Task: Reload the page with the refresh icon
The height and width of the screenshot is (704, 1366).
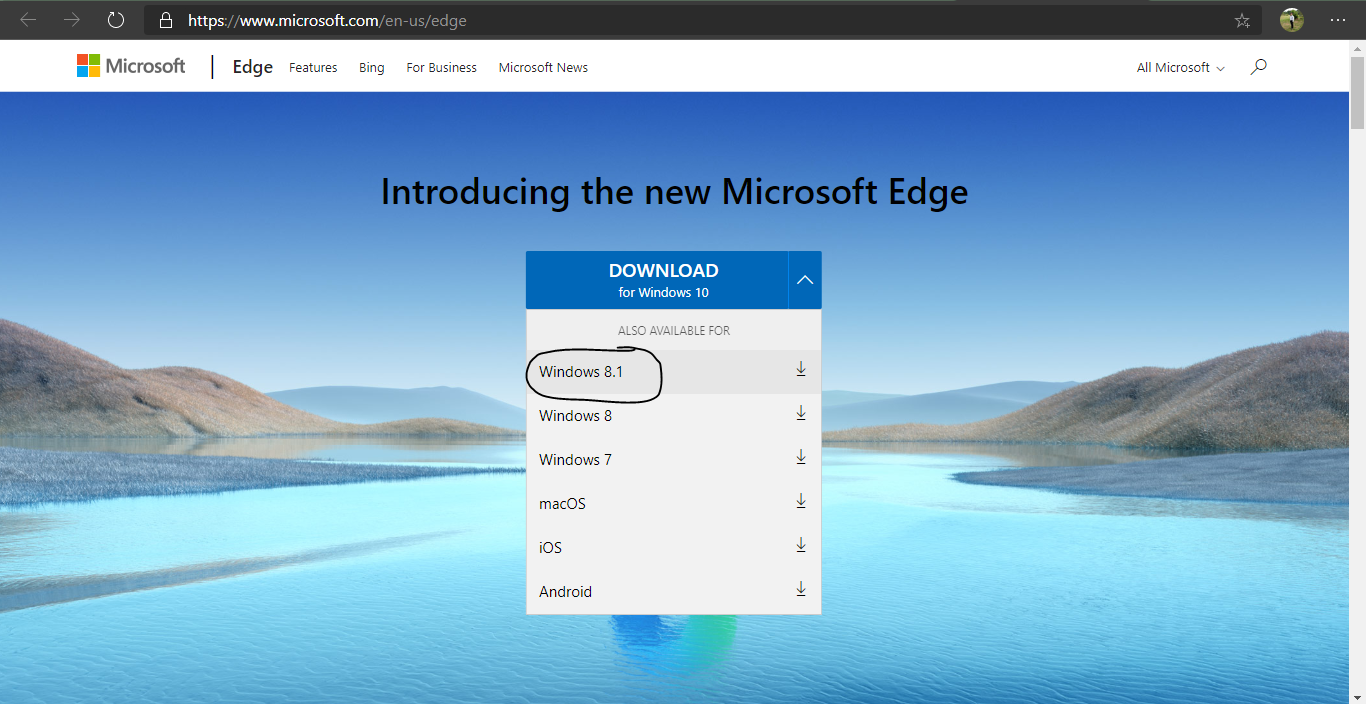Action: [116, 20]
